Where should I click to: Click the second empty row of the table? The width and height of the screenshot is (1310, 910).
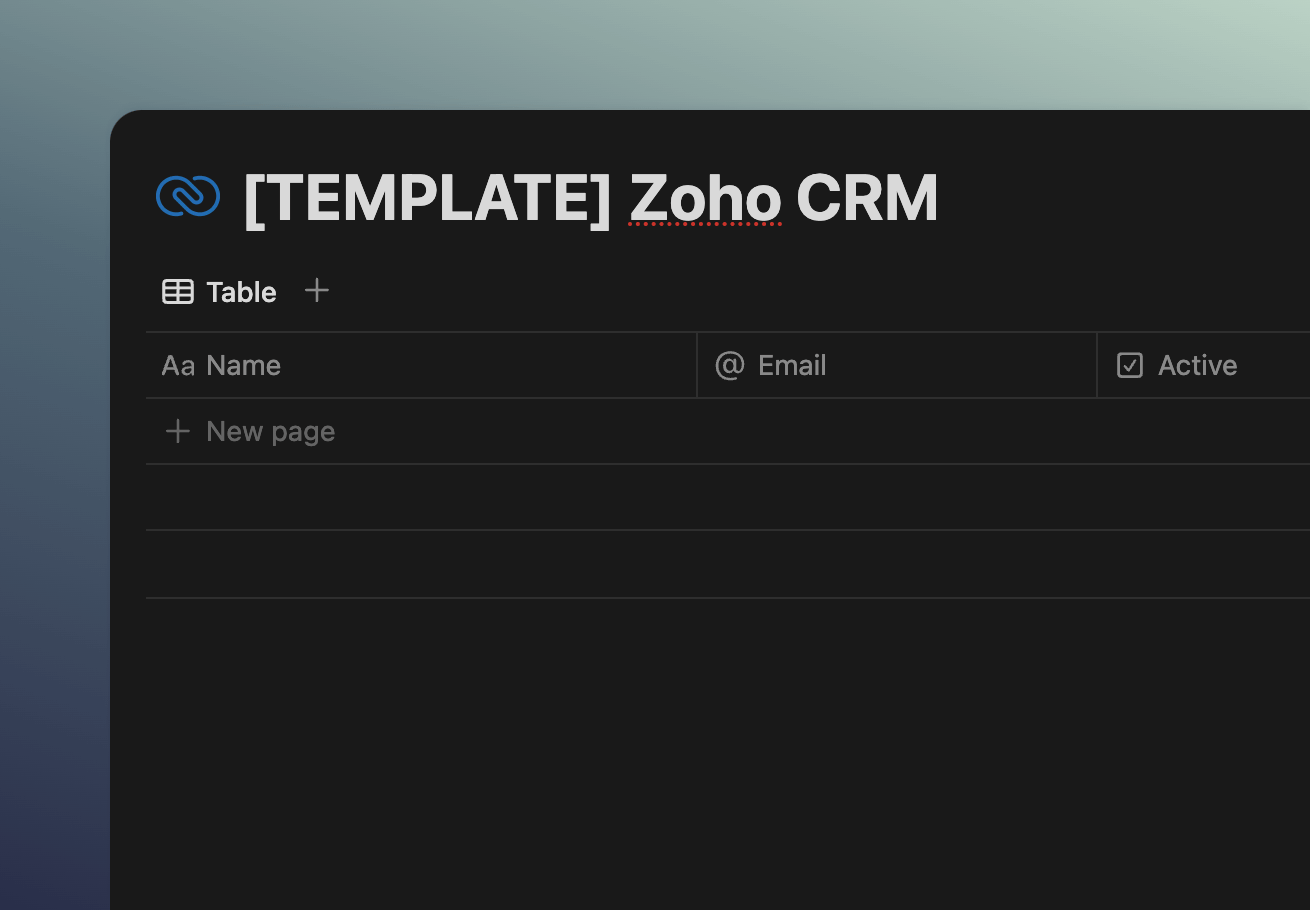[728, 564]
